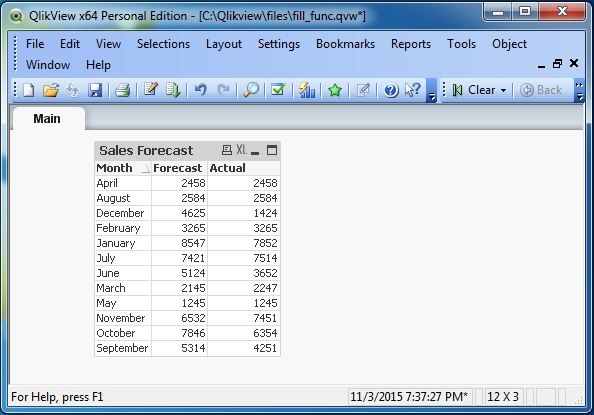Screen dimensions: 594x415
Task: Click the New document toolbar icon
Action: pyautogui.click(x=29, y=90)
